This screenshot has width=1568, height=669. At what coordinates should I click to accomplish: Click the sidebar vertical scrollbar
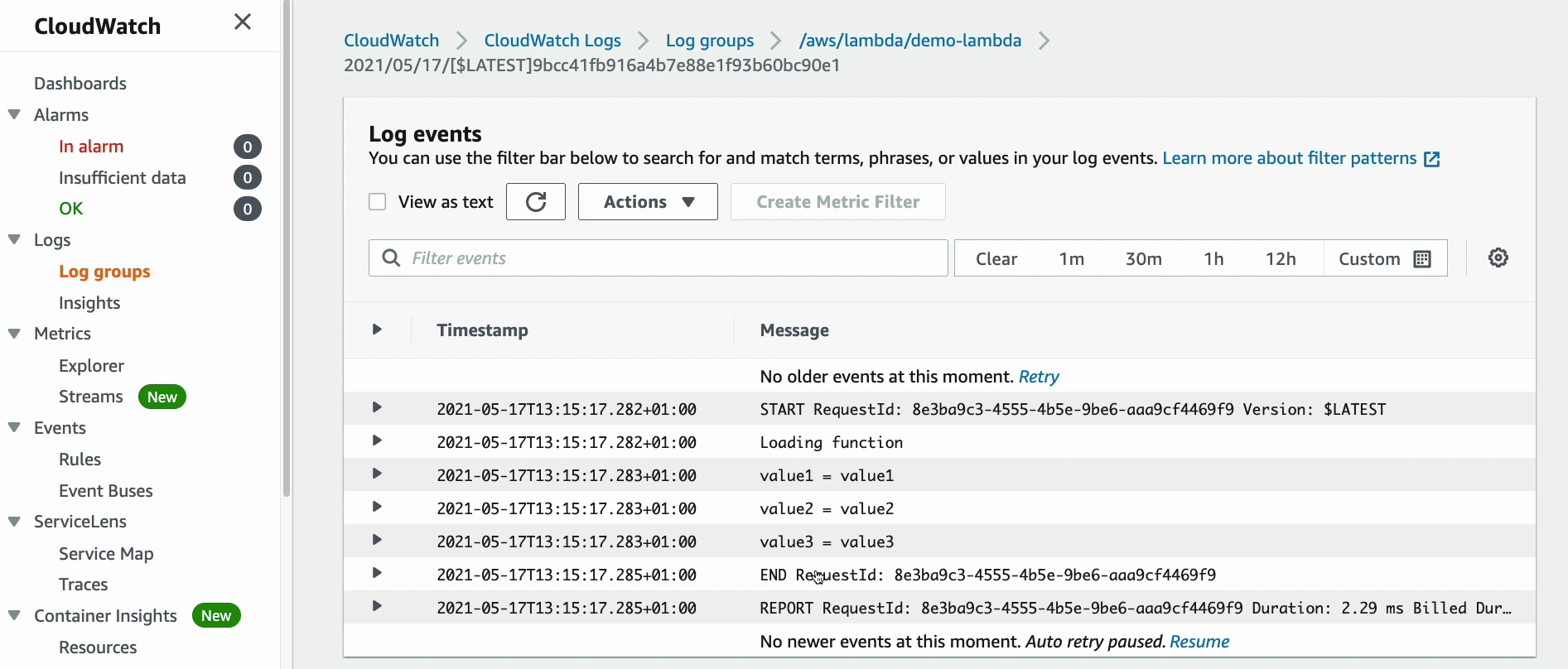point(287,248)
